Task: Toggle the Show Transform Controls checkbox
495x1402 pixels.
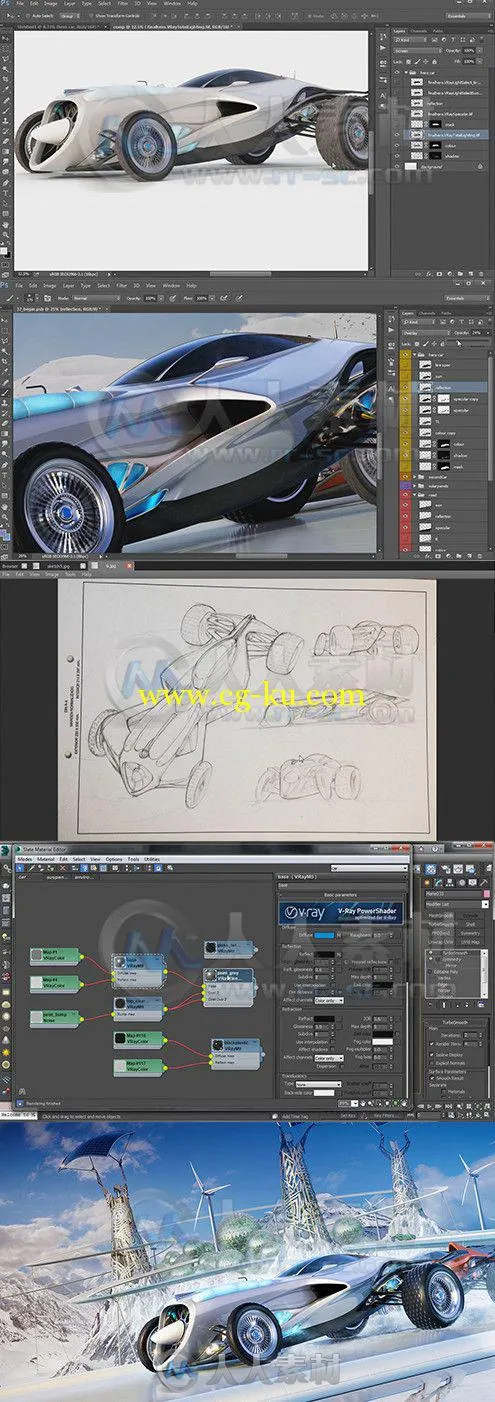Action: pos(91,16)
